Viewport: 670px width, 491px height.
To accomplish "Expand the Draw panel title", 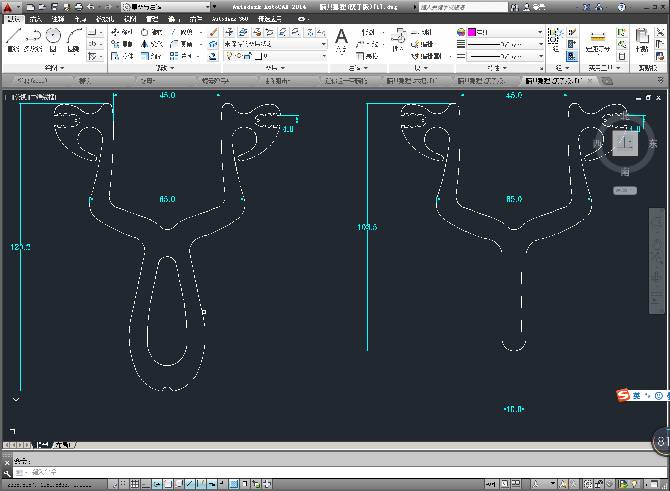I will click(x=54, y=68).
